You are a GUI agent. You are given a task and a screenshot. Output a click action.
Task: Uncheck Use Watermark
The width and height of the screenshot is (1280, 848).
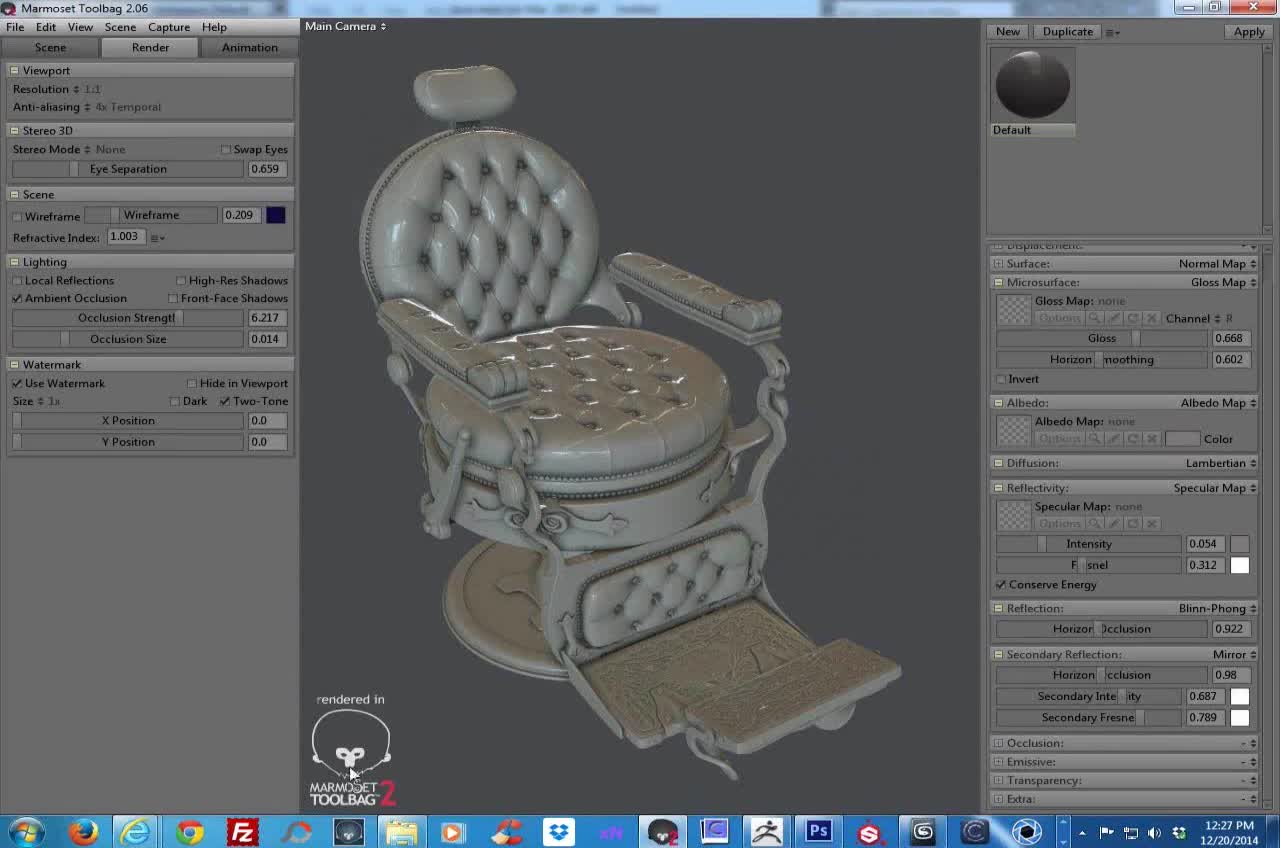(17, 384)
